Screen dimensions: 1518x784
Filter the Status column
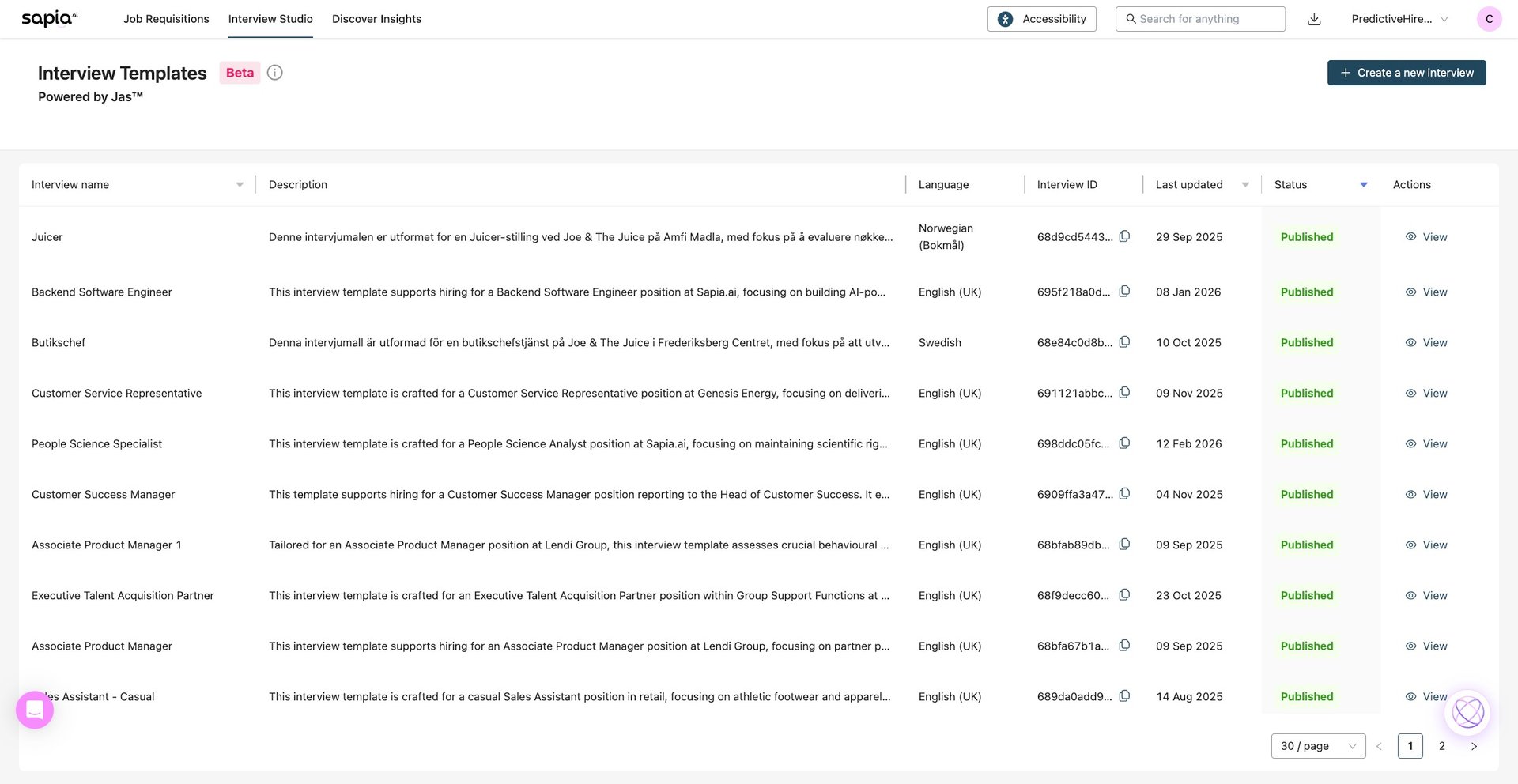1363,185
